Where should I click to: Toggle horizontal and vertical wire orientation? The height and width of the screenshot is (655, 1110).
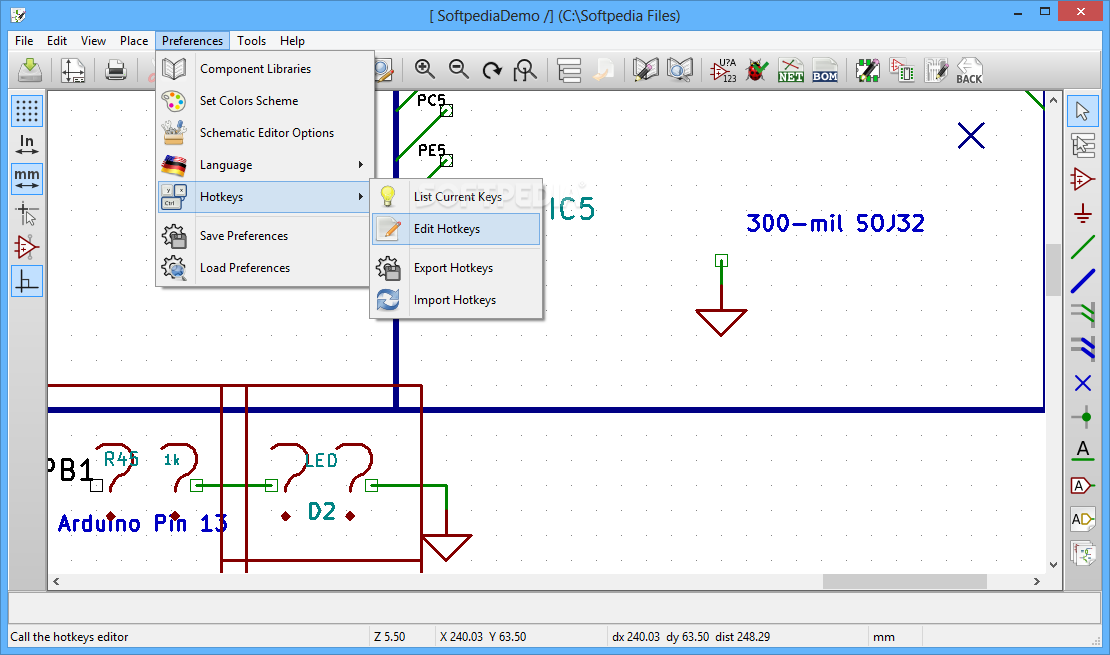click(27, 281)
